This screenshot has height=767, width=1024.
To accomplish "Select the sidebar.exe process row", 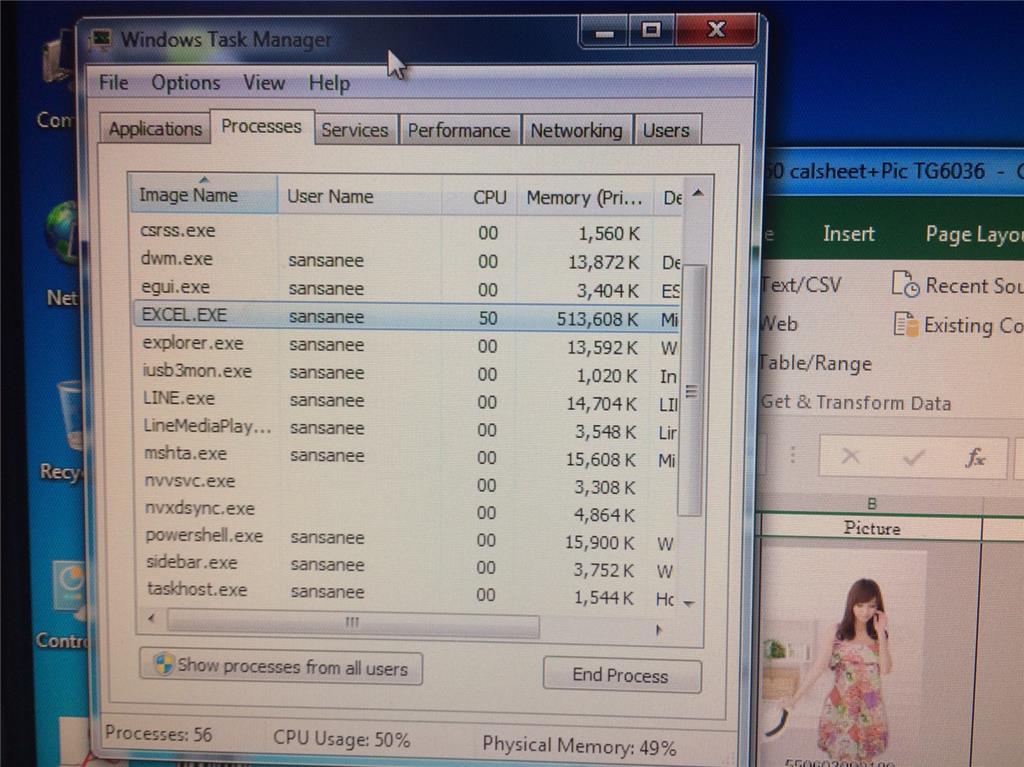I will [x=406, y=566].
